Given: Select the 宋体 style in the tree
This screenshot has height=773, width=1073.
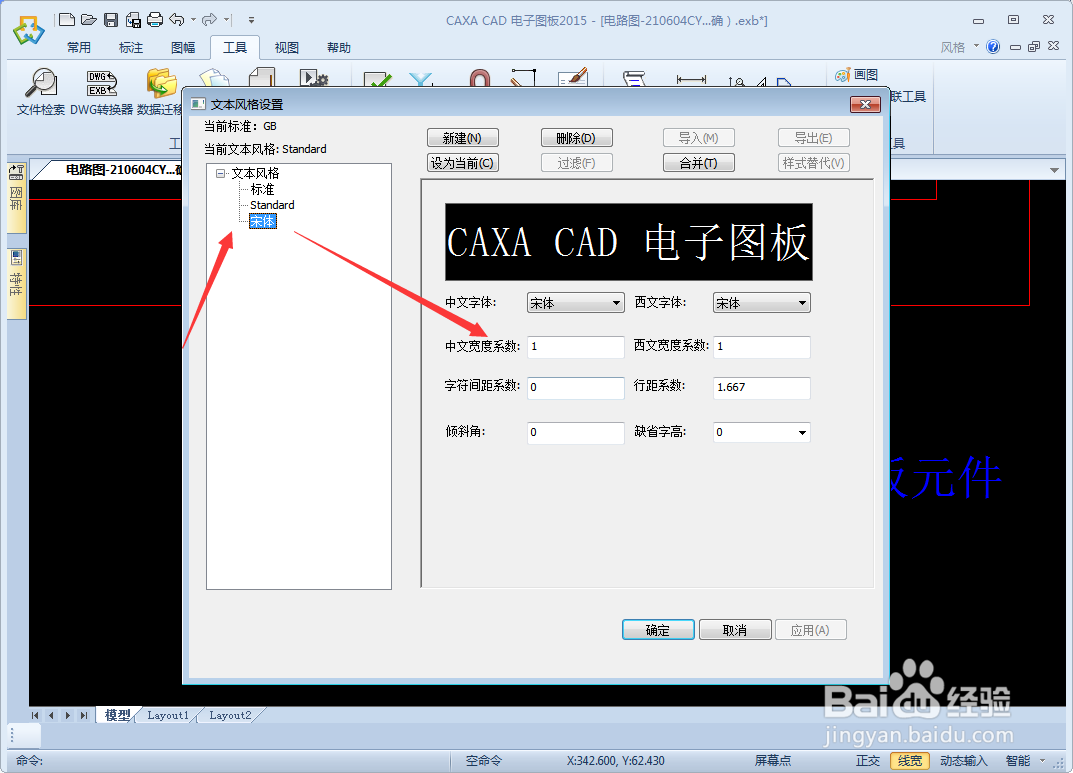Looking at the screenshot, I should [x=263, y=222].
